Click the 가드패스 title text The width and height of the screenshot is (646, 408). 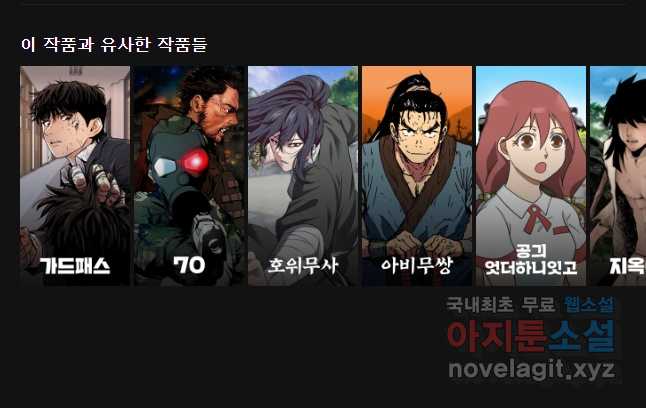click(x=75, y=266)
